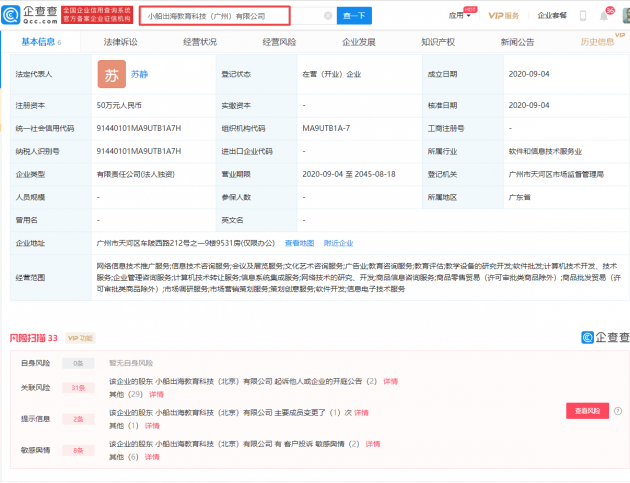Switch to the 历史信息 VIP tab
Viewport: 630px width, 483px height.
597,42
